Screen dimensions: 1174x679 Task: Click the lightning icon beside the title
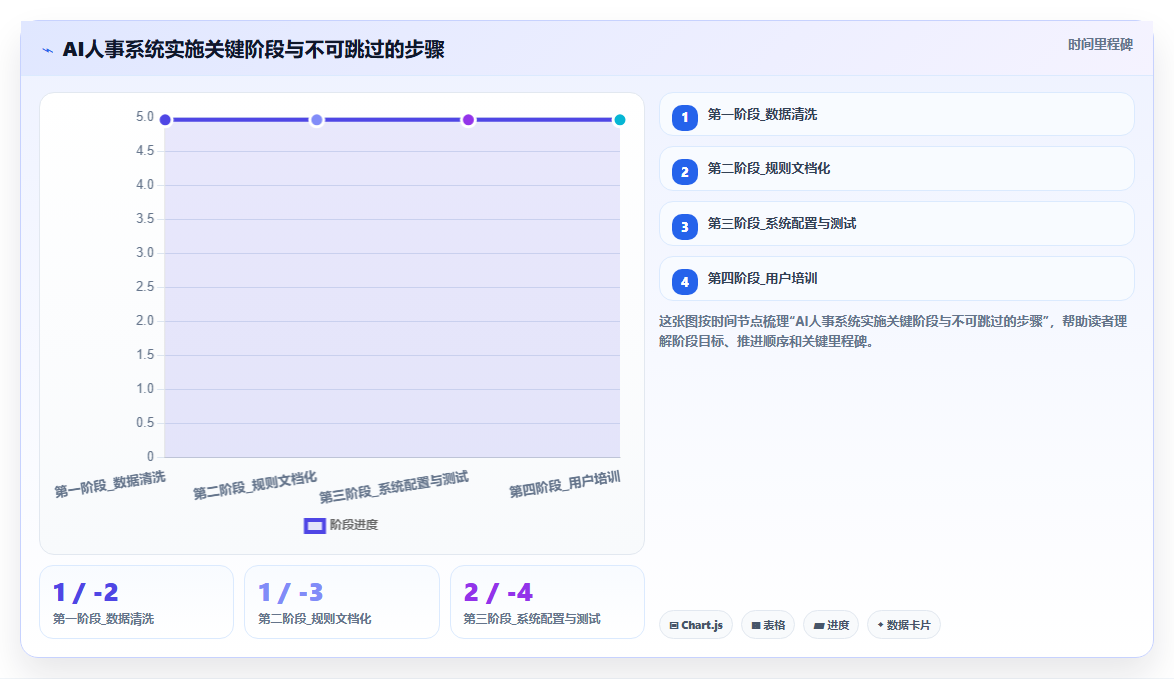(48, 50)
